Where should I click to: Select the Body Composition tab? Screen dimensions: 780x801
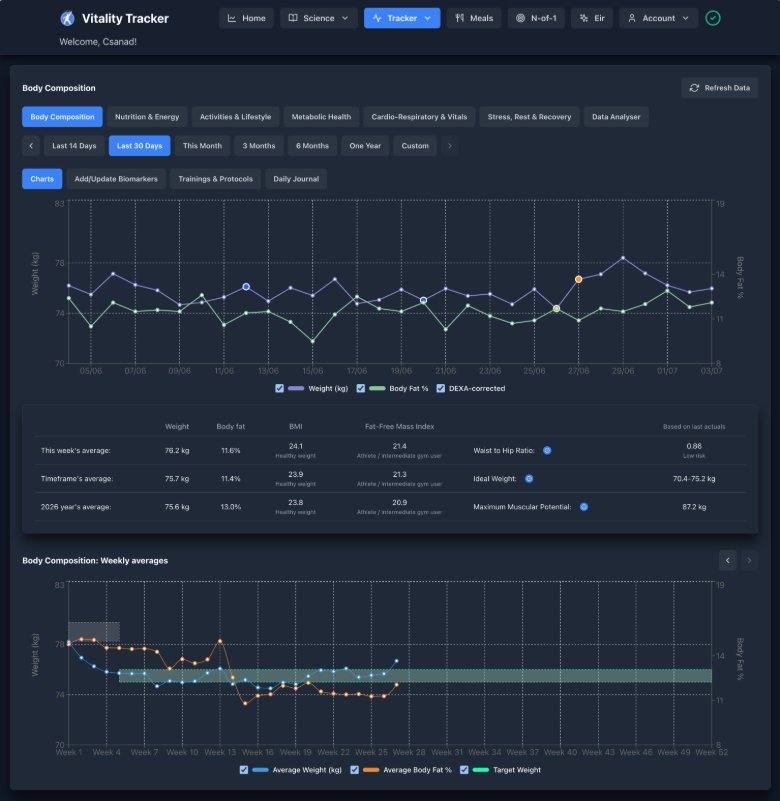tap(62, 116)
